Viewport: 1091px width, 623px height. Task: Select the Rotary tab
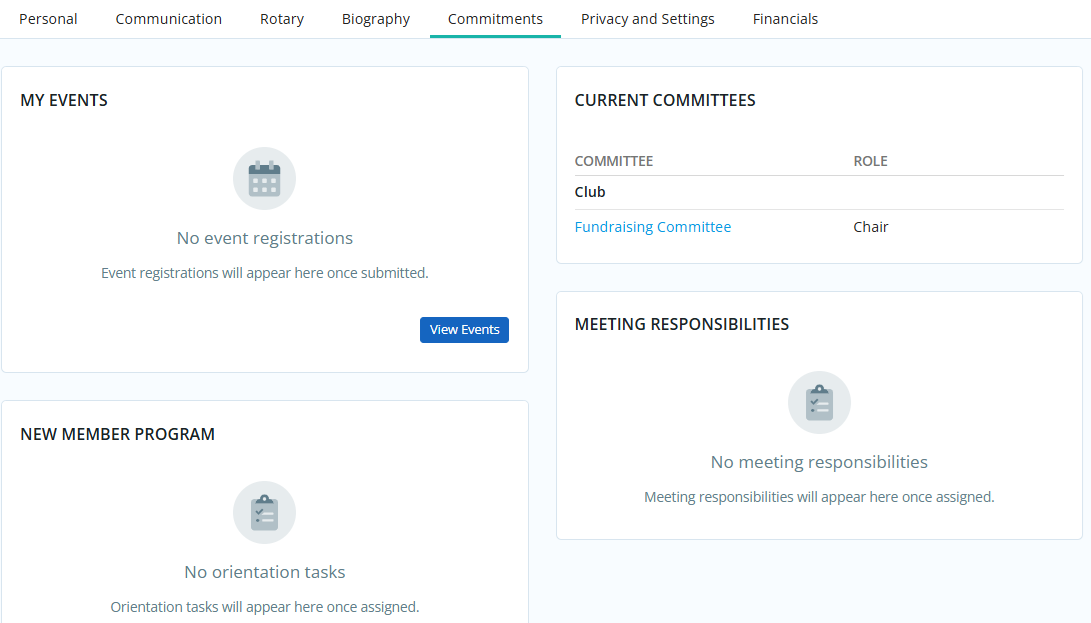(x=282, y=19)
